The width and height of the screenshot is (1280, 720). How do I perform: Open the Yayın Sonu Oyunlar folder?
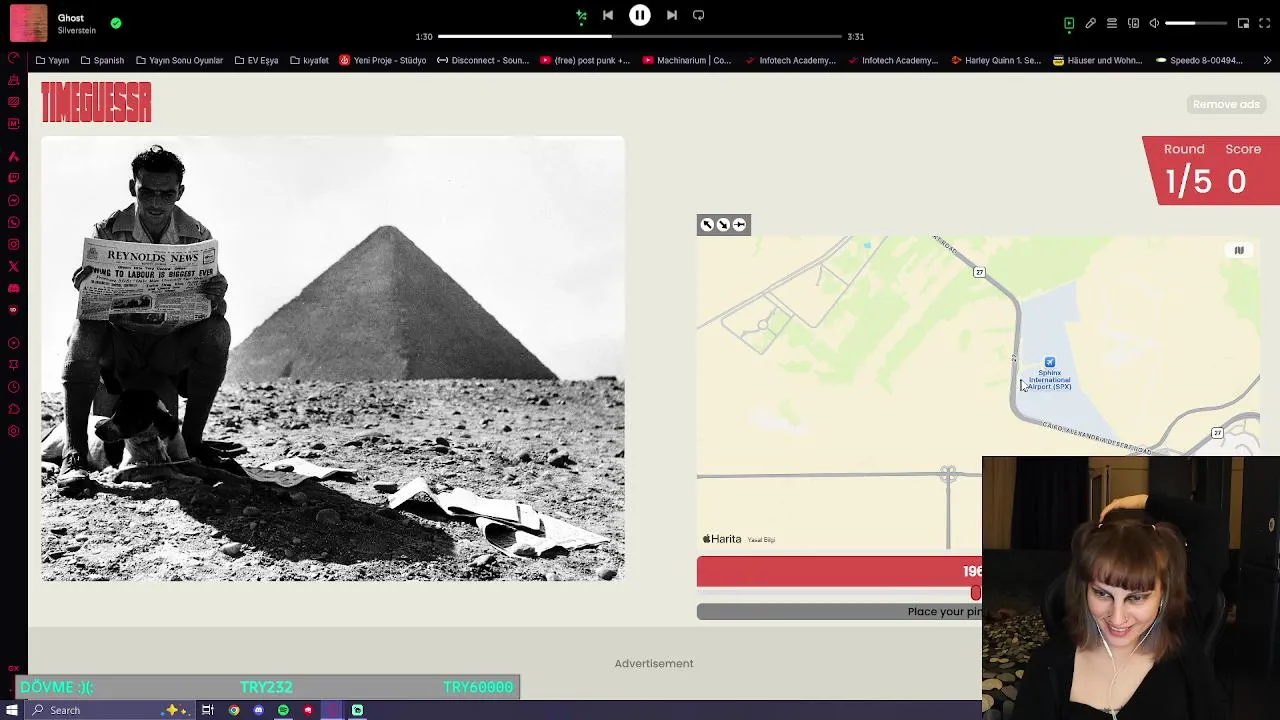click(x=179, y=60)
